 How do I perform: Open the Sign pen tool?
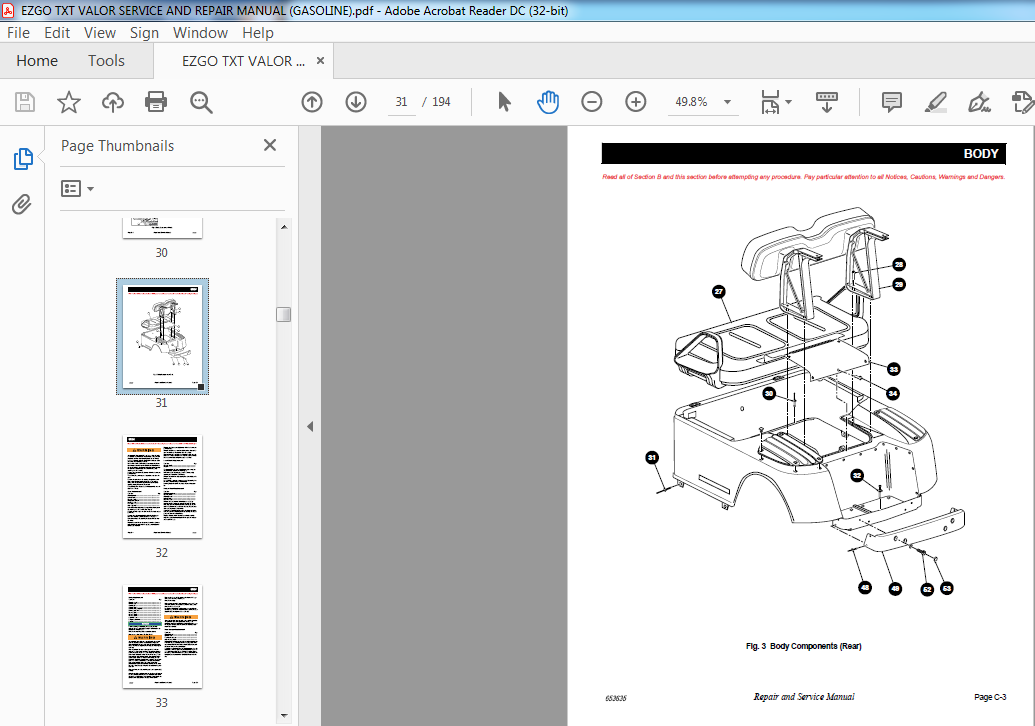[979, 102]
